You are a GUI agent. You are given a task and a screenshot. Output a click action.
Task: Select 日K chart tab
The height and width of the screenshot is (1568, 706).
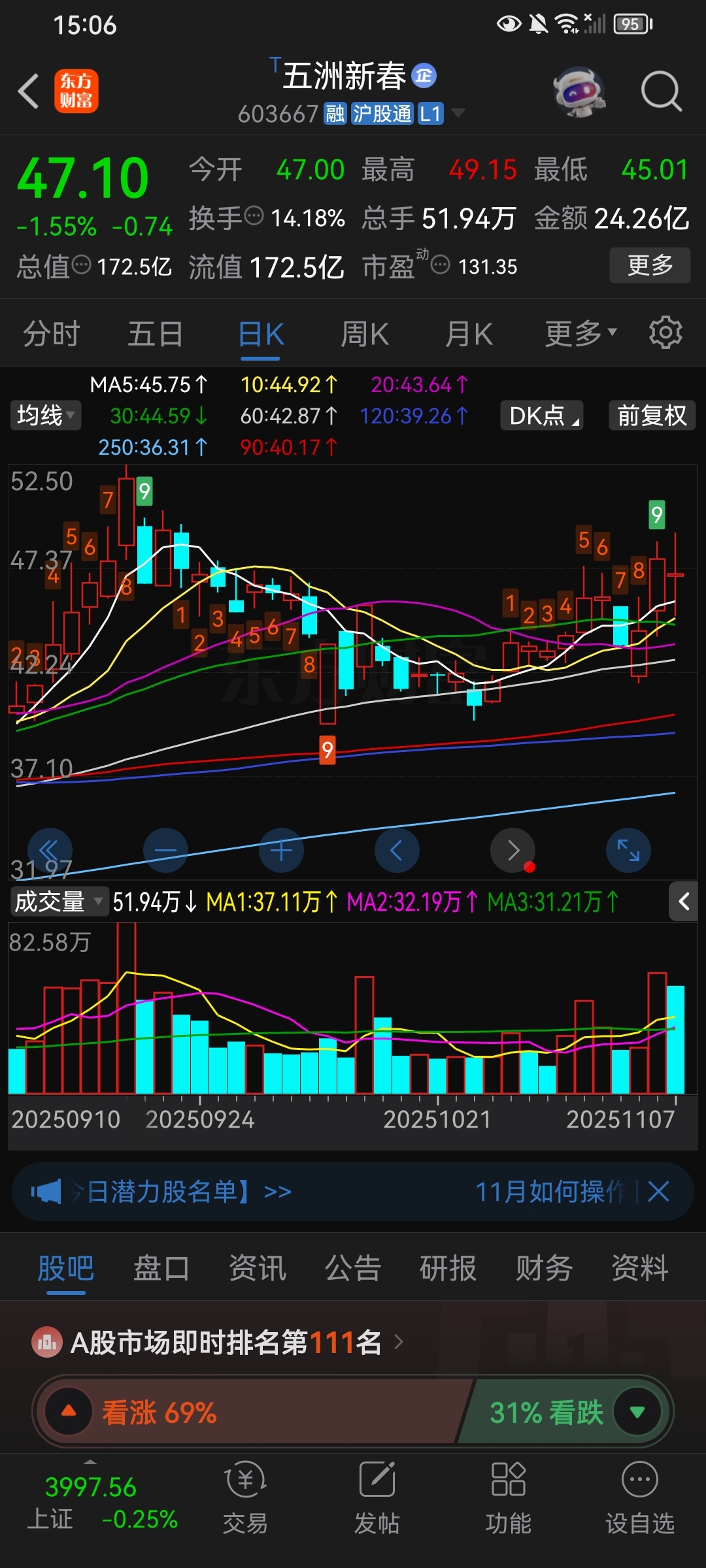point(261,334)
